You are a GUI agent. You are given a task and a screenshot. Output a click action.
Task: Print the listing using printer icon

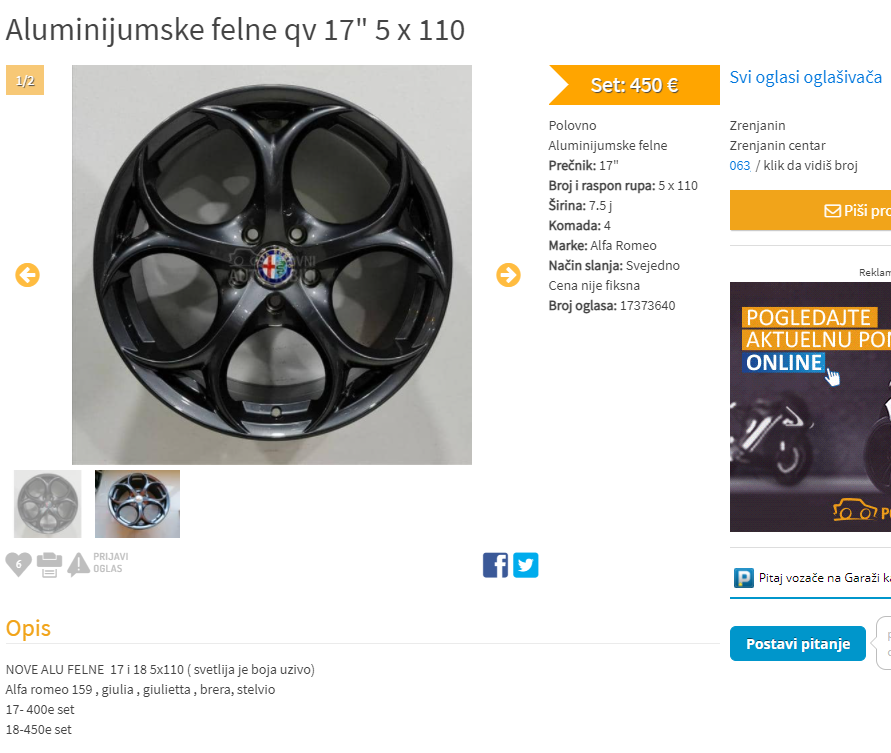coord(49,565)
